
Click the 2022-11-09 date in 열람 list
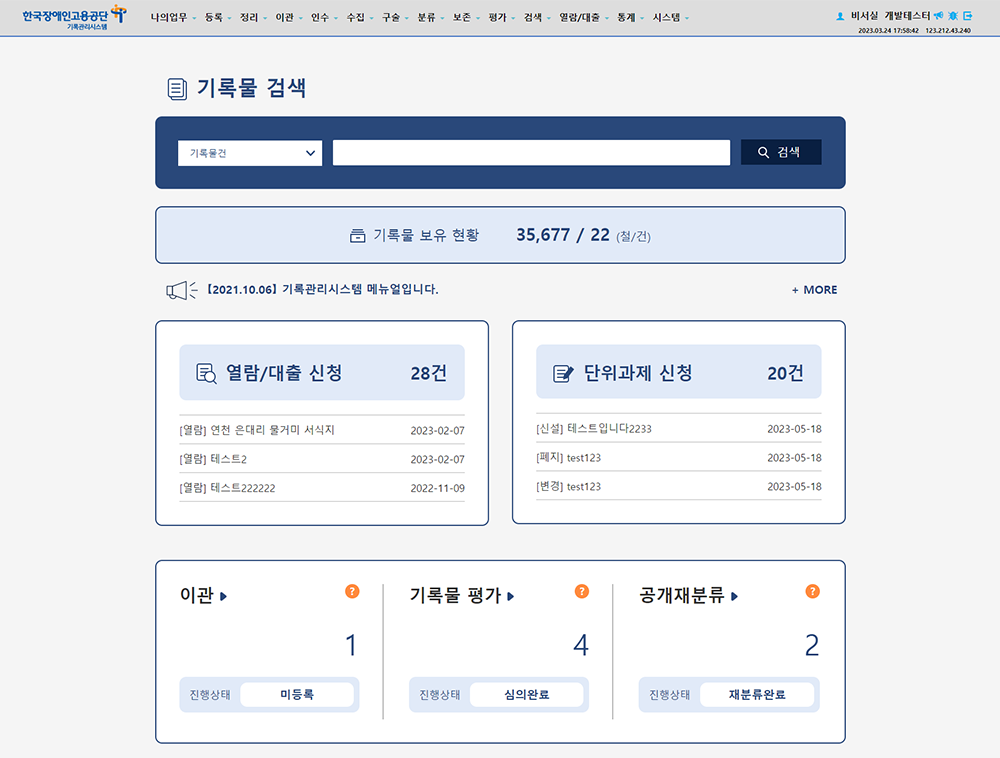pos(438,488)
